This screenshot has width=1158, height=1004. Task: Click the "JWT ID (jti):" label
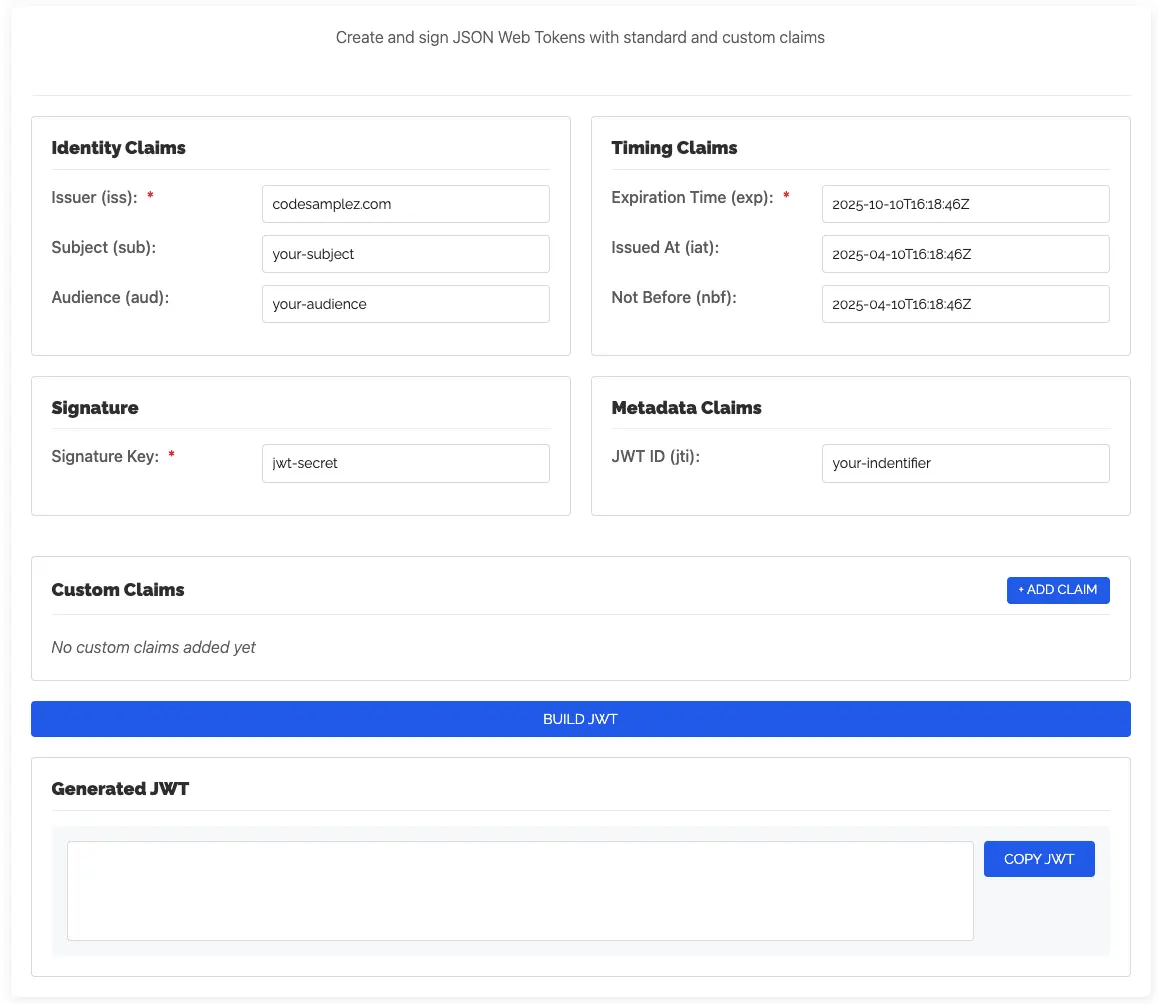tap(655, 456)
